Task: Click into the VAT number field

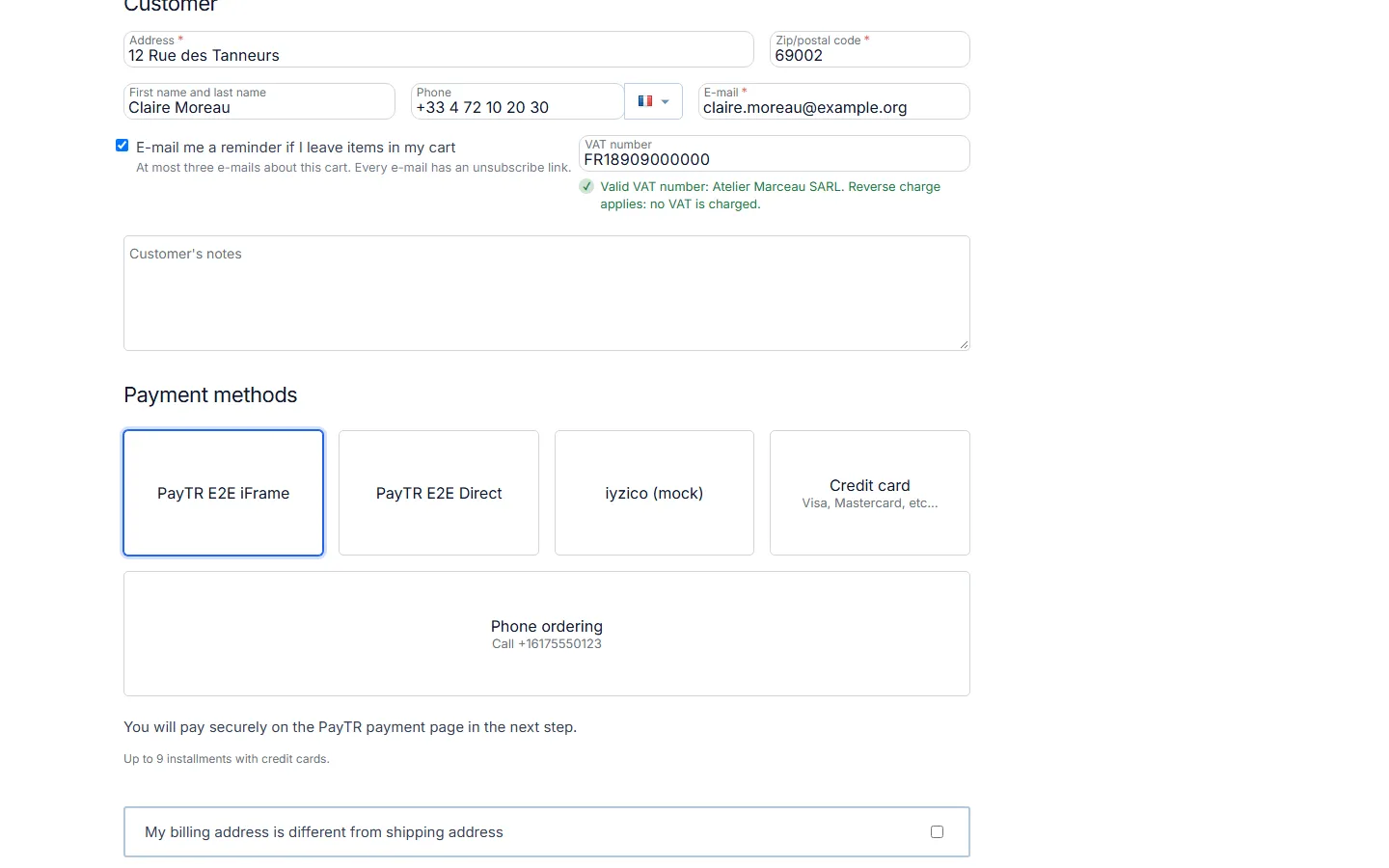Action: [775, 153]
